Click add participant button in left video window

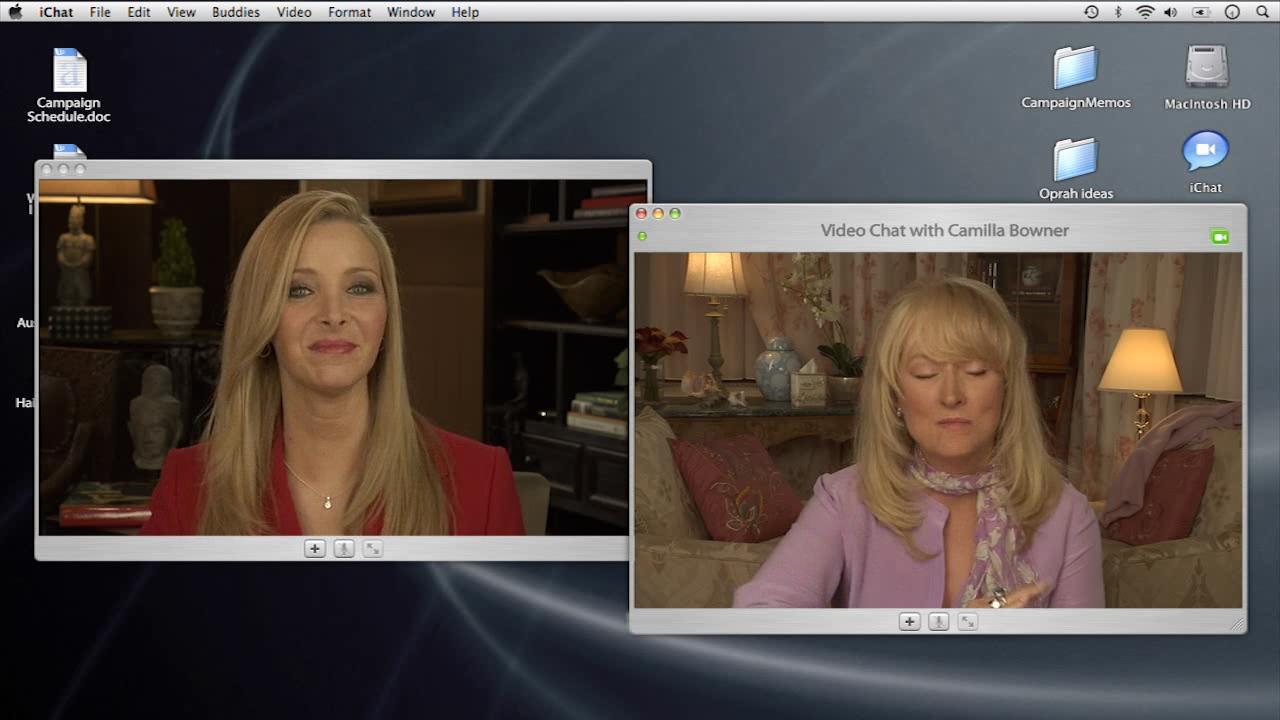point(315,548)
